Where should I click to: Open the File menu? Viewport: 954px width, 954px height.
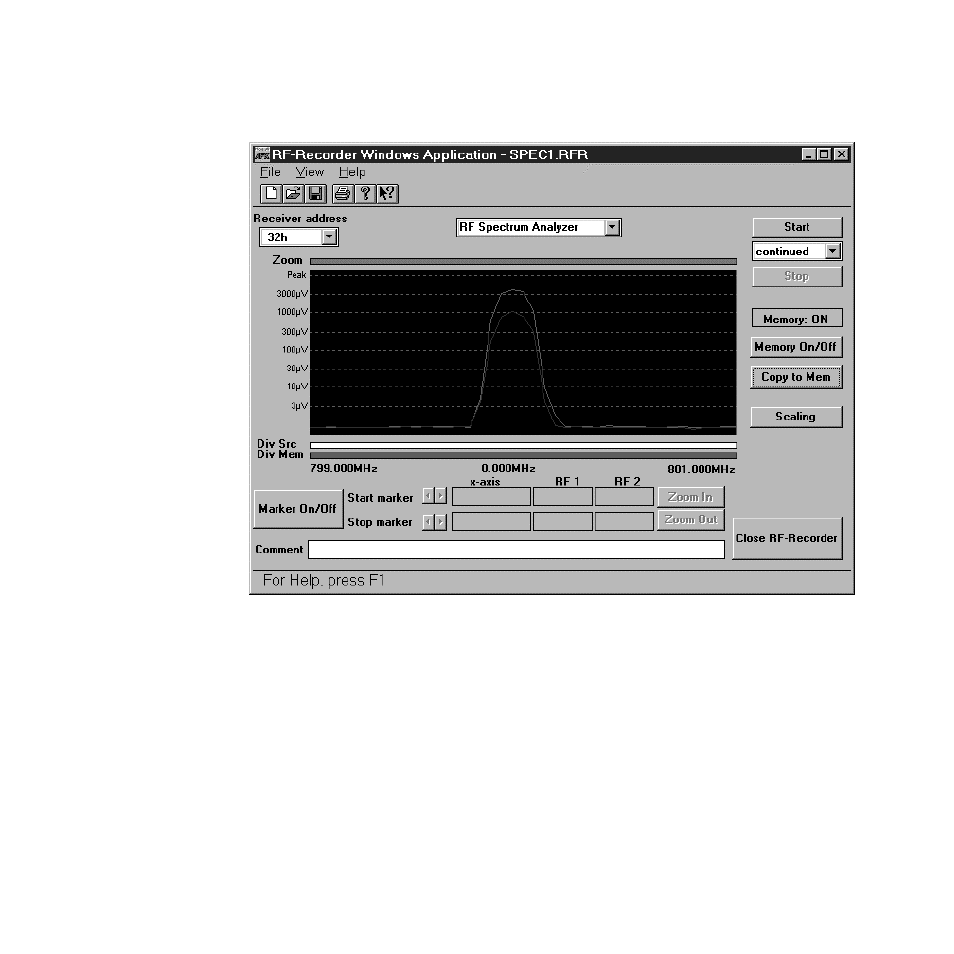point(270,172)
